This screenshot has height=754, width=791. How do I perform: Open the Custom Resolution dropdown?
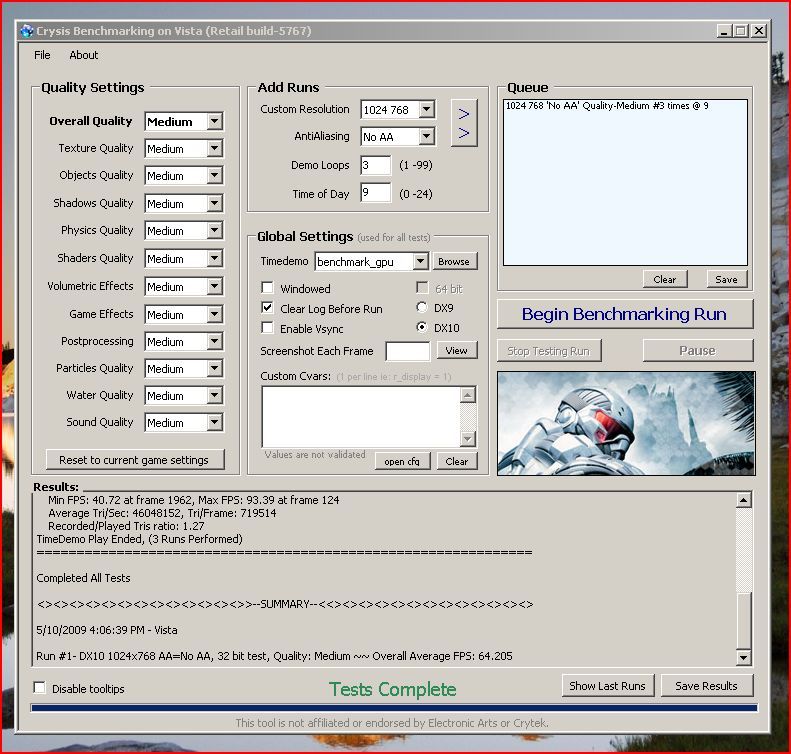coord(427,109)
